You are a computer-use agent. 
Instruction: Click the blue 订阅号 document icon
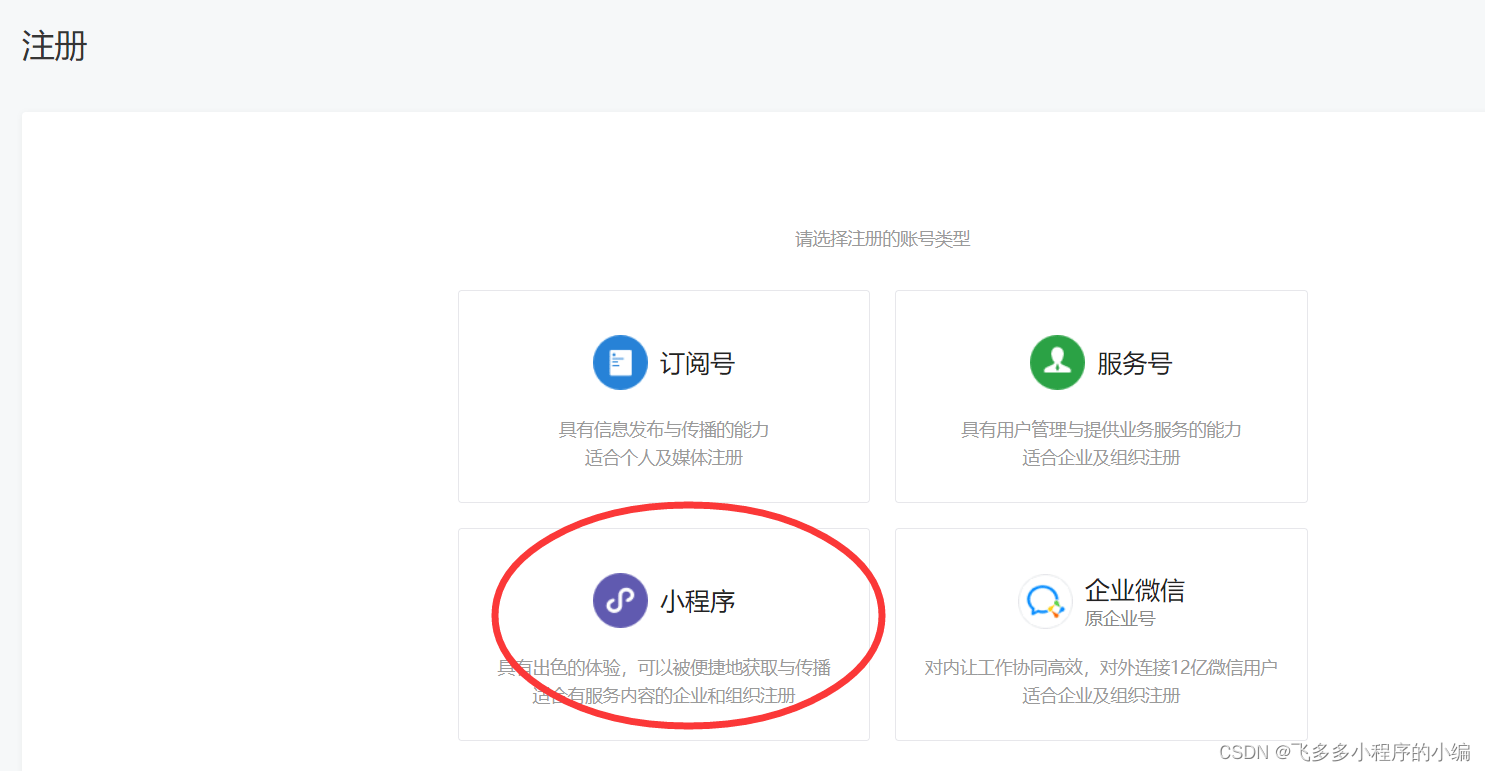click(620, 362)
